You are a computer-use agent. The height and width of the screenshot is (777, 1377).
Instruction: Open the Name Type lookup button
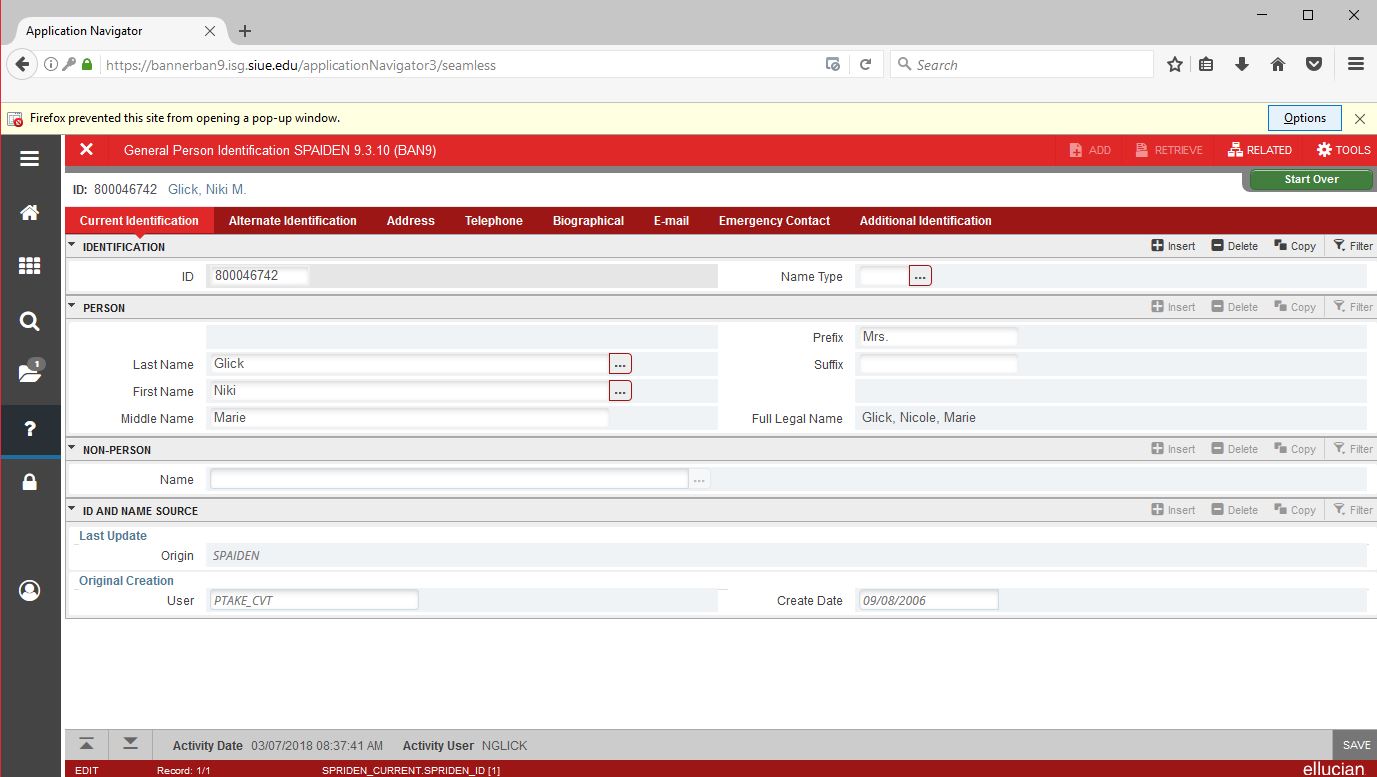coord(920,276)
